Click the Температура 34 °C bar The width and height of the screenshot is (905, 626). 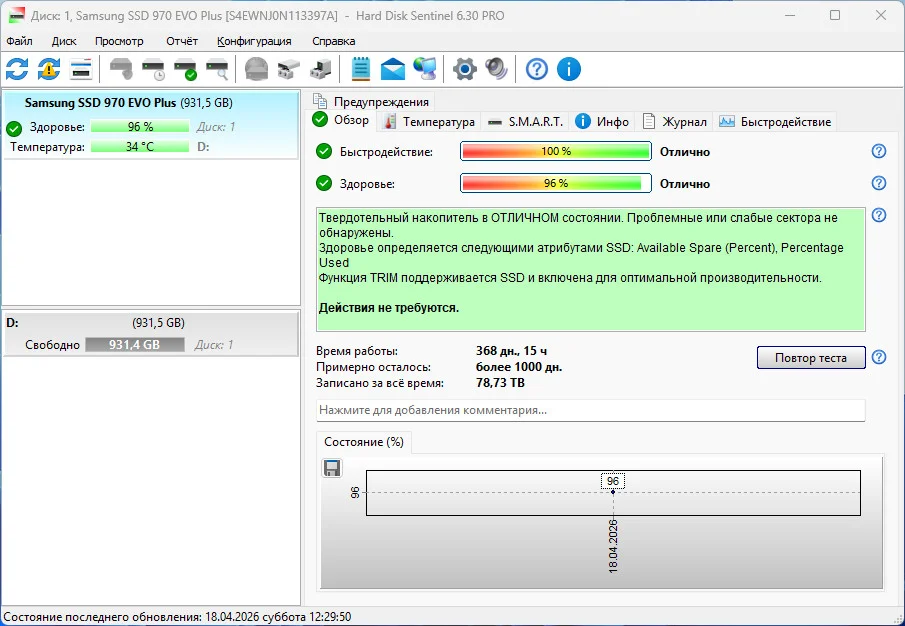point(140,147)
